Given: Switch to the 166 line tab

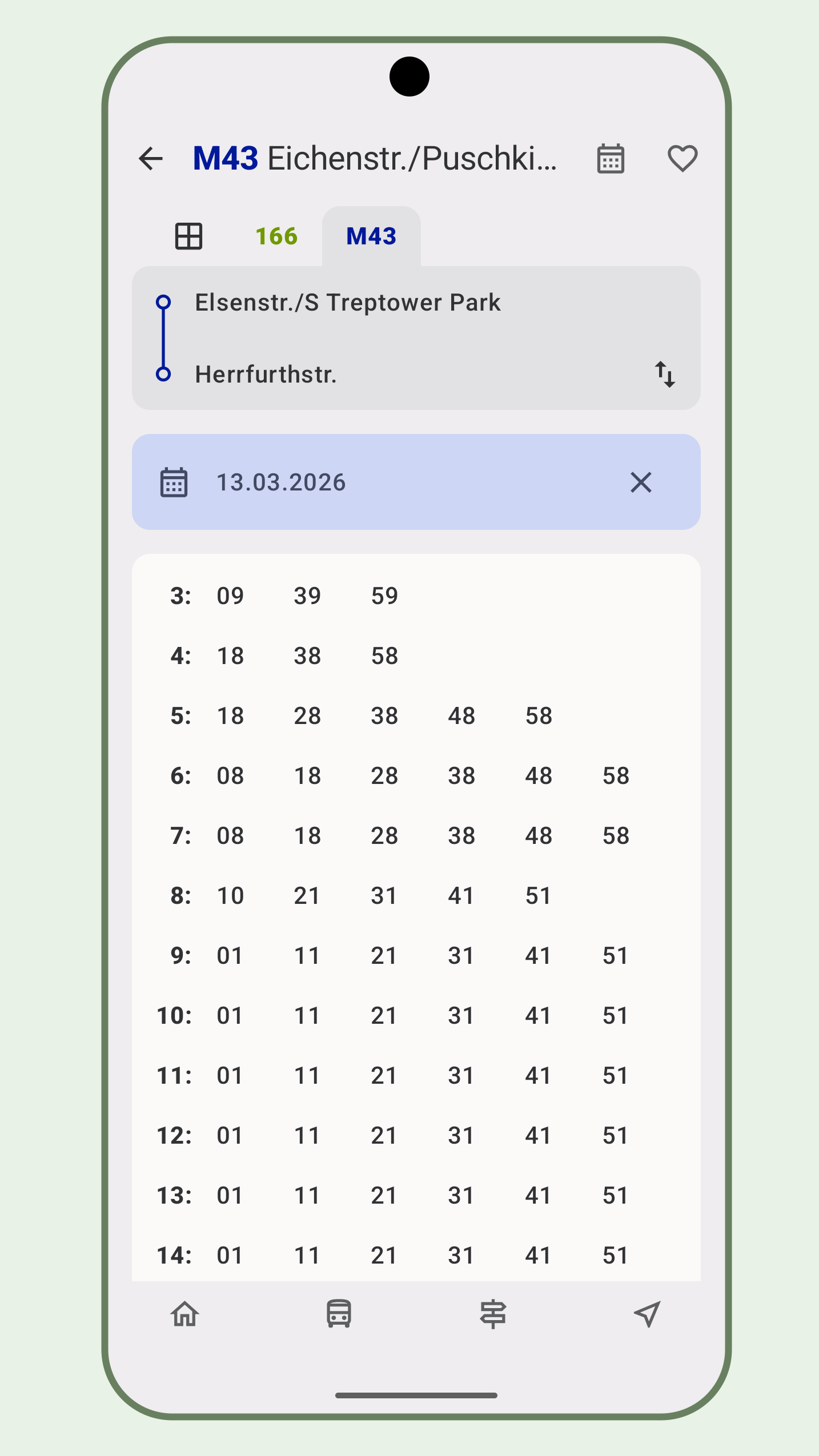Looking at the screenshot, I should (276, 236).
